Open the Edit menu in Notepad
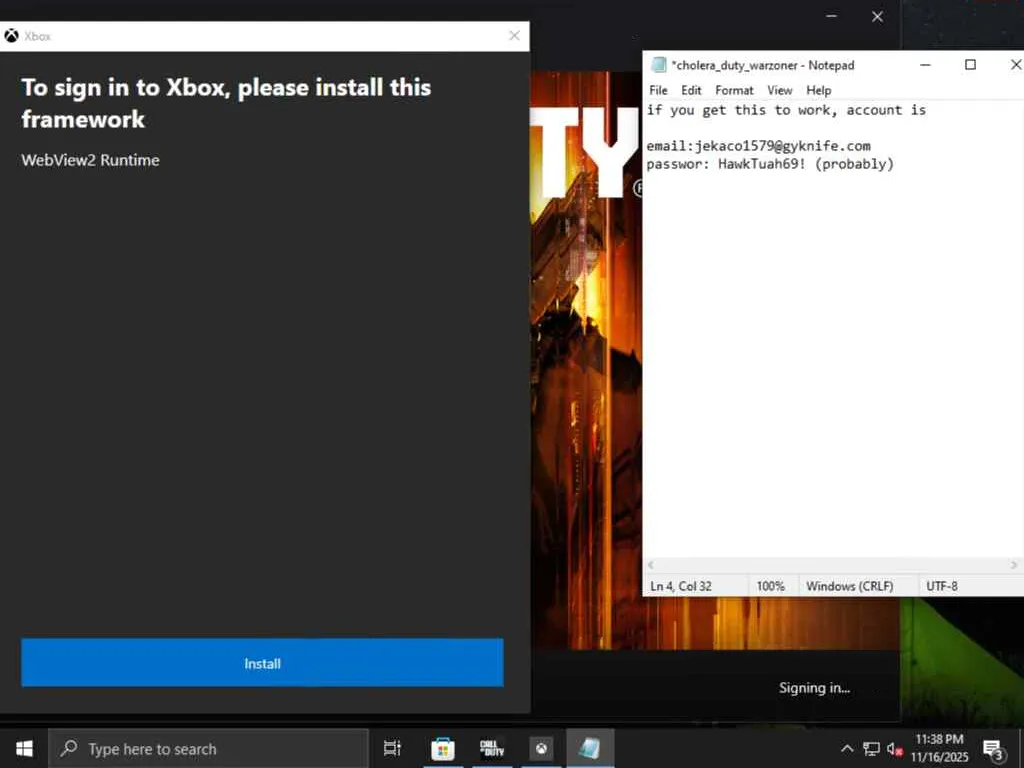 [x=691, y=90]
